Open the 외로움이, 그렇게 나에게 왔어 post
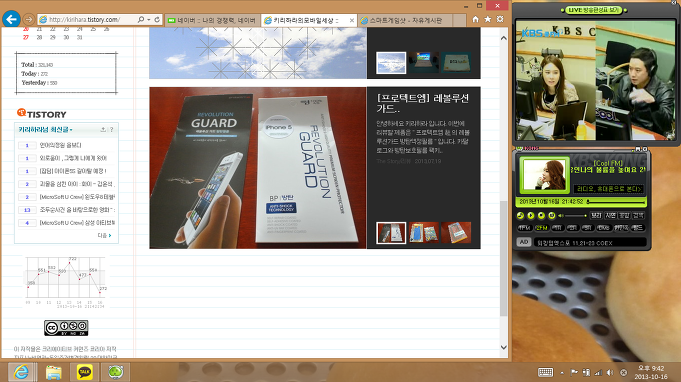The image size is (681, 382). [73, 158]
